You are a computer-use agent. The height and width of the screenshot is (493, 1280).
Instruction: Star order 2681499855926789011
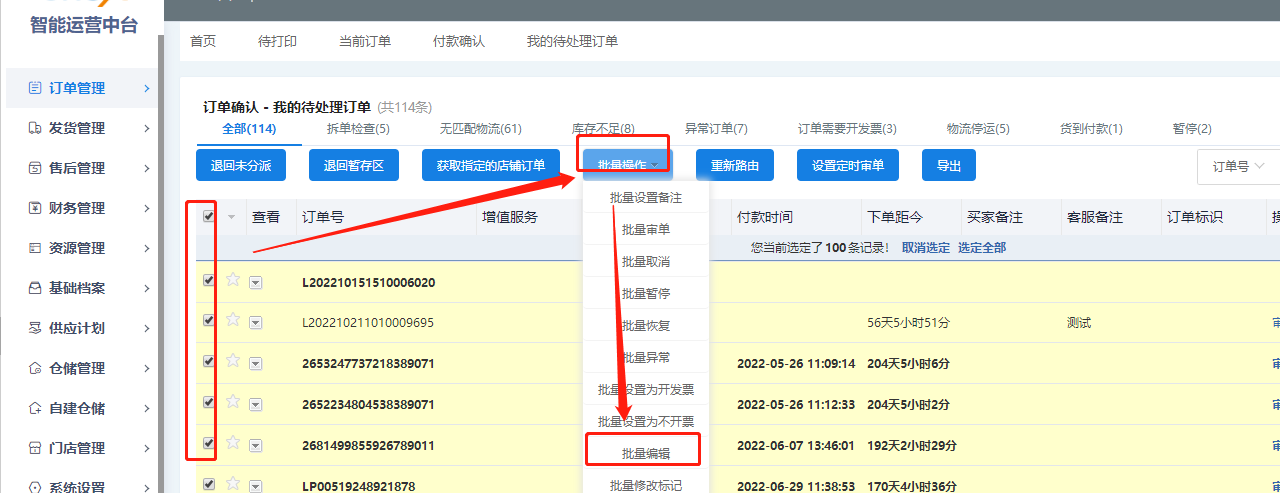pyautogui.click(x=233, y=443)
